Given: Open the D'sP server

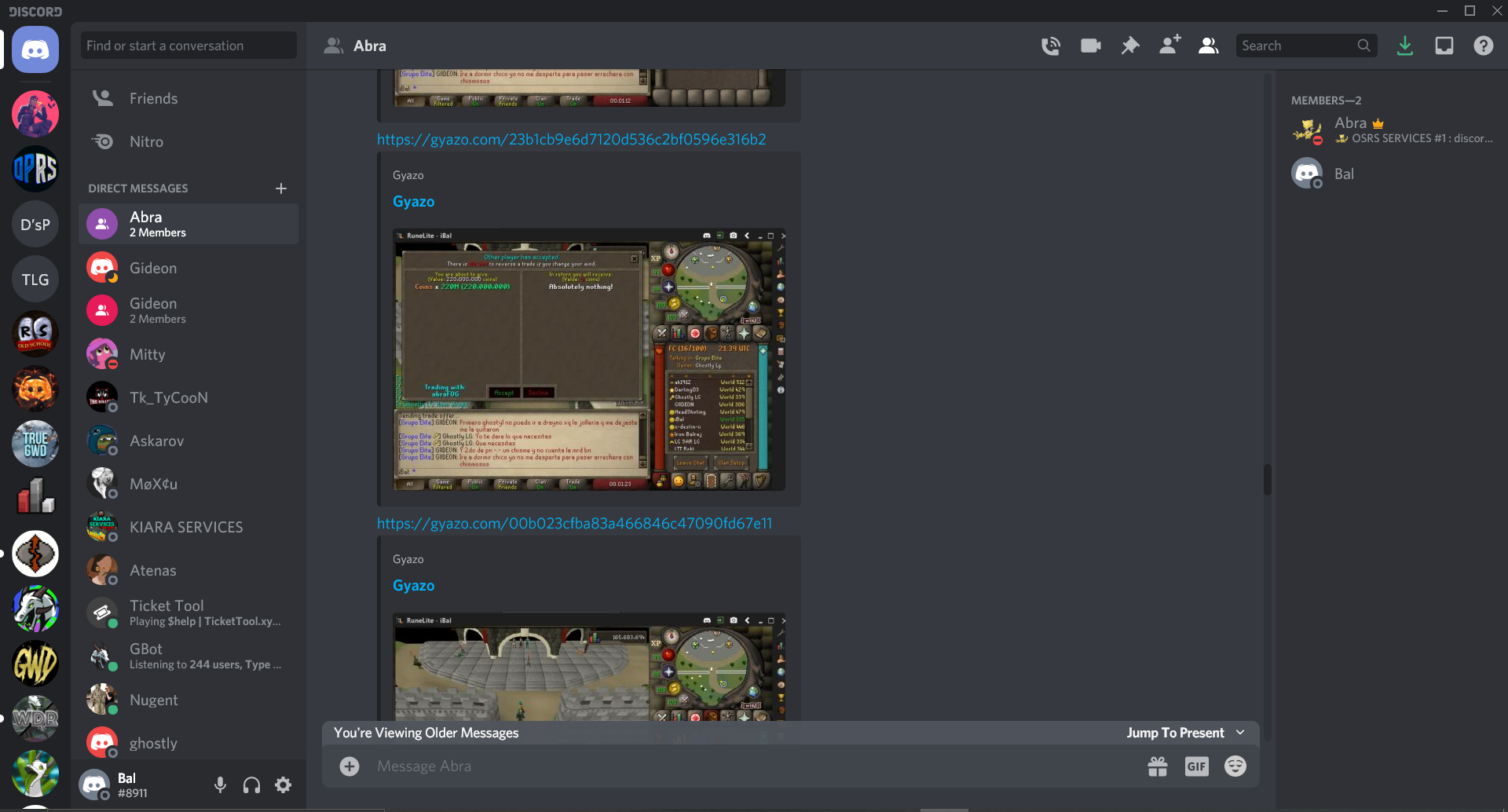Looking at the screenshot, I should click(35, 225).
